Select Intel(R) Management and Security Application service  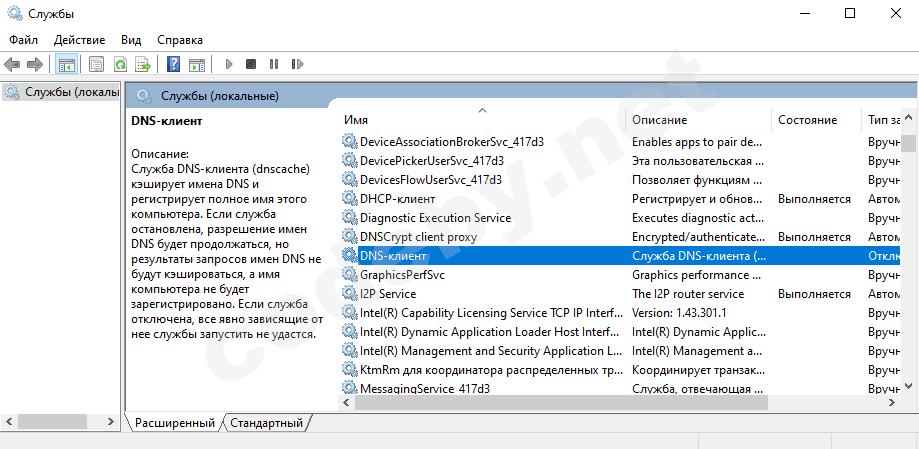491,351
